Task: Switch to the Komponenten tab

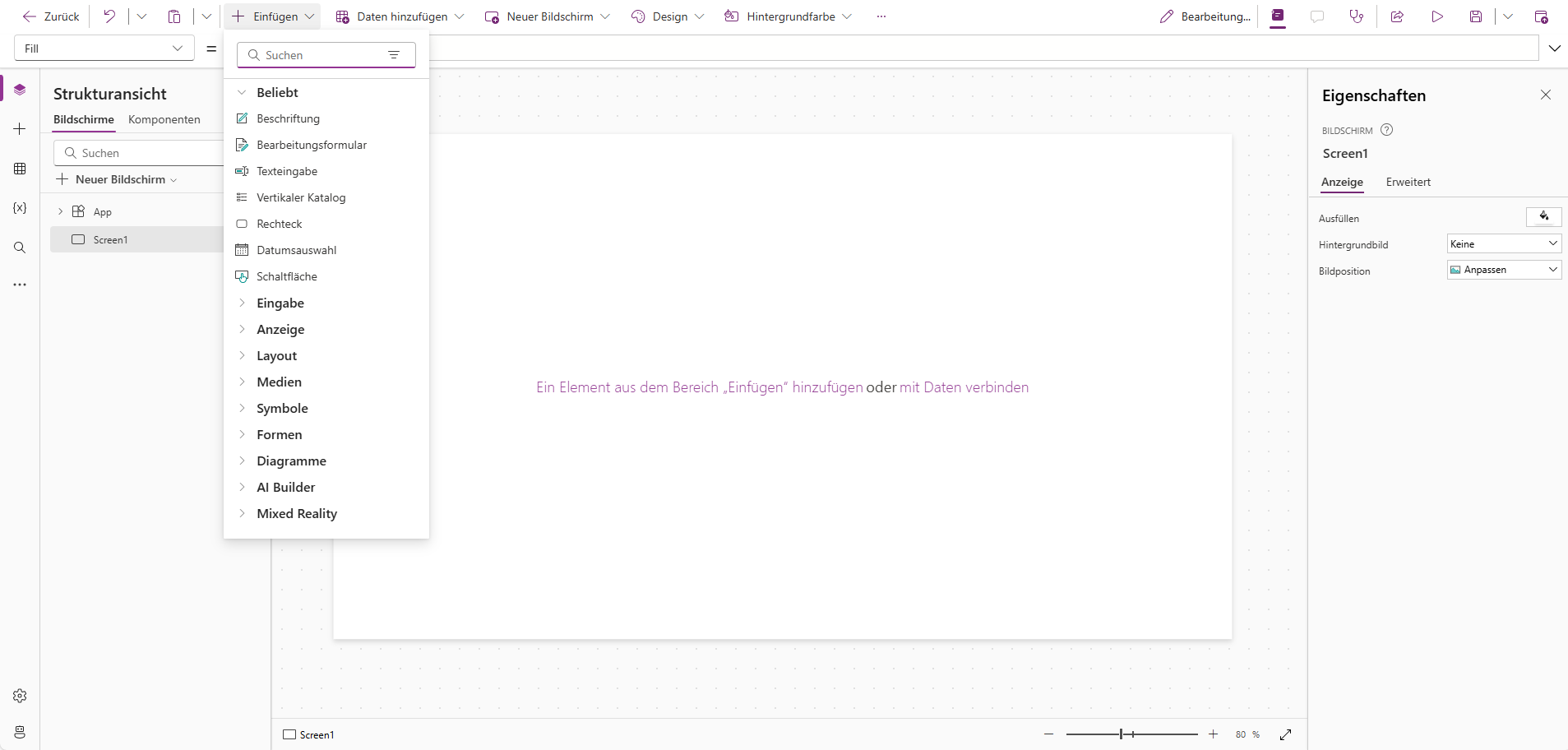Action: click(x=164, y=120)
